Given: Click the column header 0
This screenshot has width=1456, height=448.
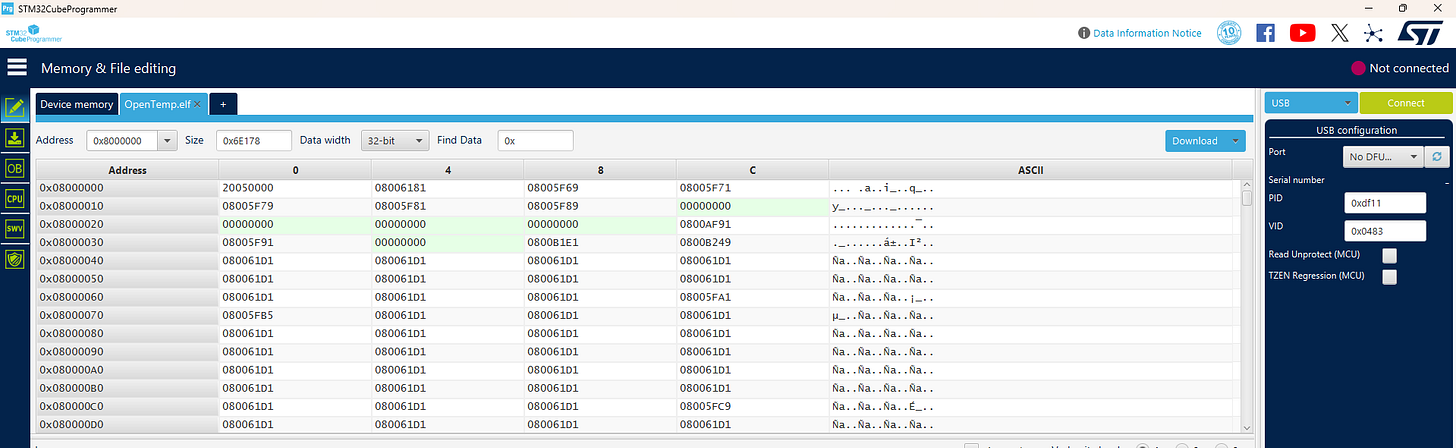Looking at the screenshot, I should tap(295, 170).
